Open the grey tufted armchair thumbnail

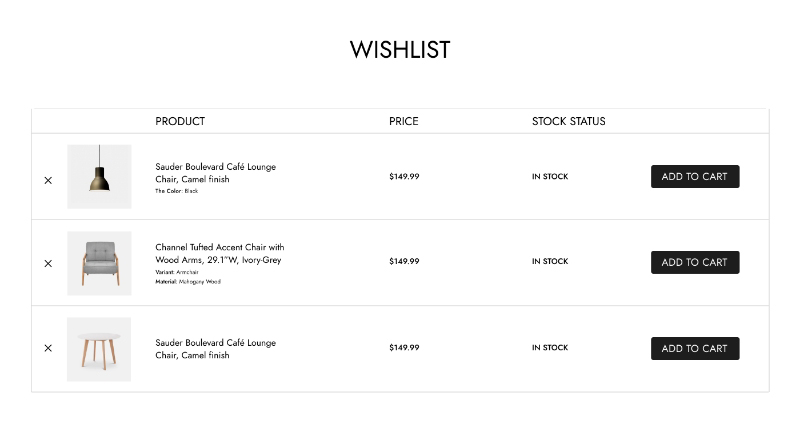99,263
